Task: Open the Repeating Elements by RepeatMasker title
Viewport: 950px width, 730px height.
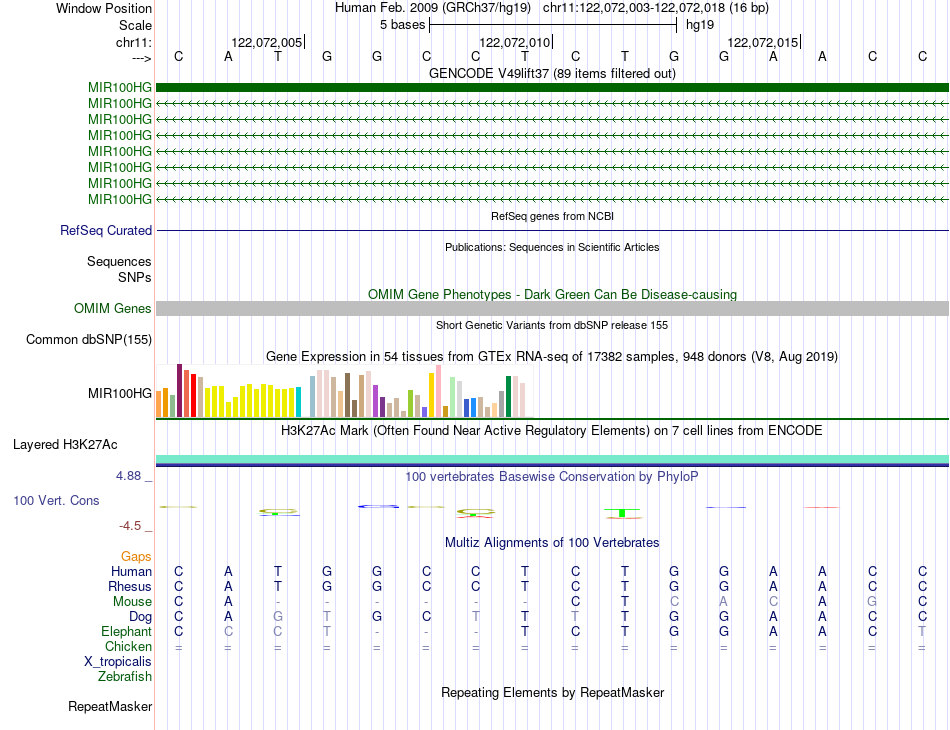Action: [552, 692]
